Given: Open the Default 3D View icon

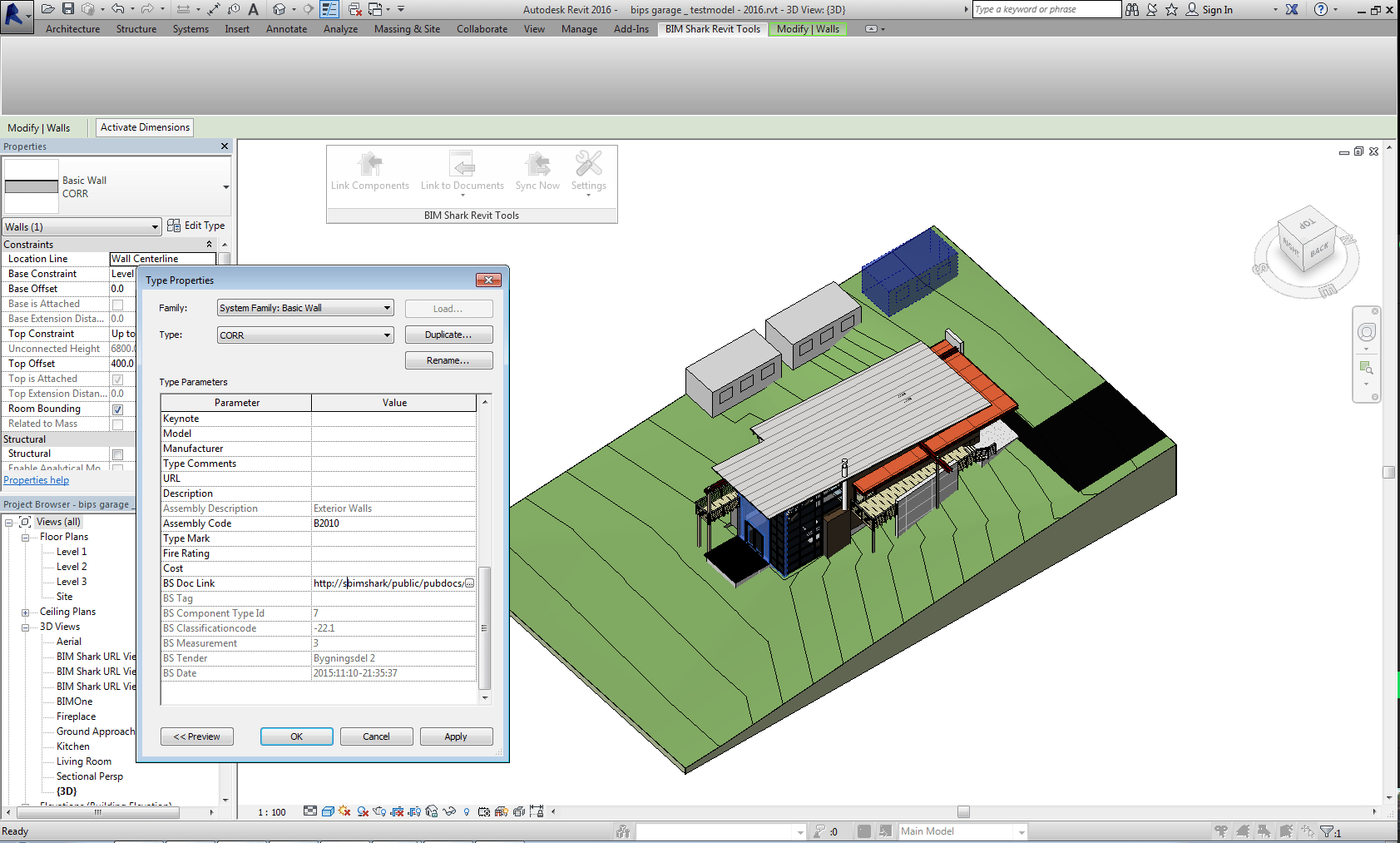Looking at the screenshot, I should tap(280, 9).
